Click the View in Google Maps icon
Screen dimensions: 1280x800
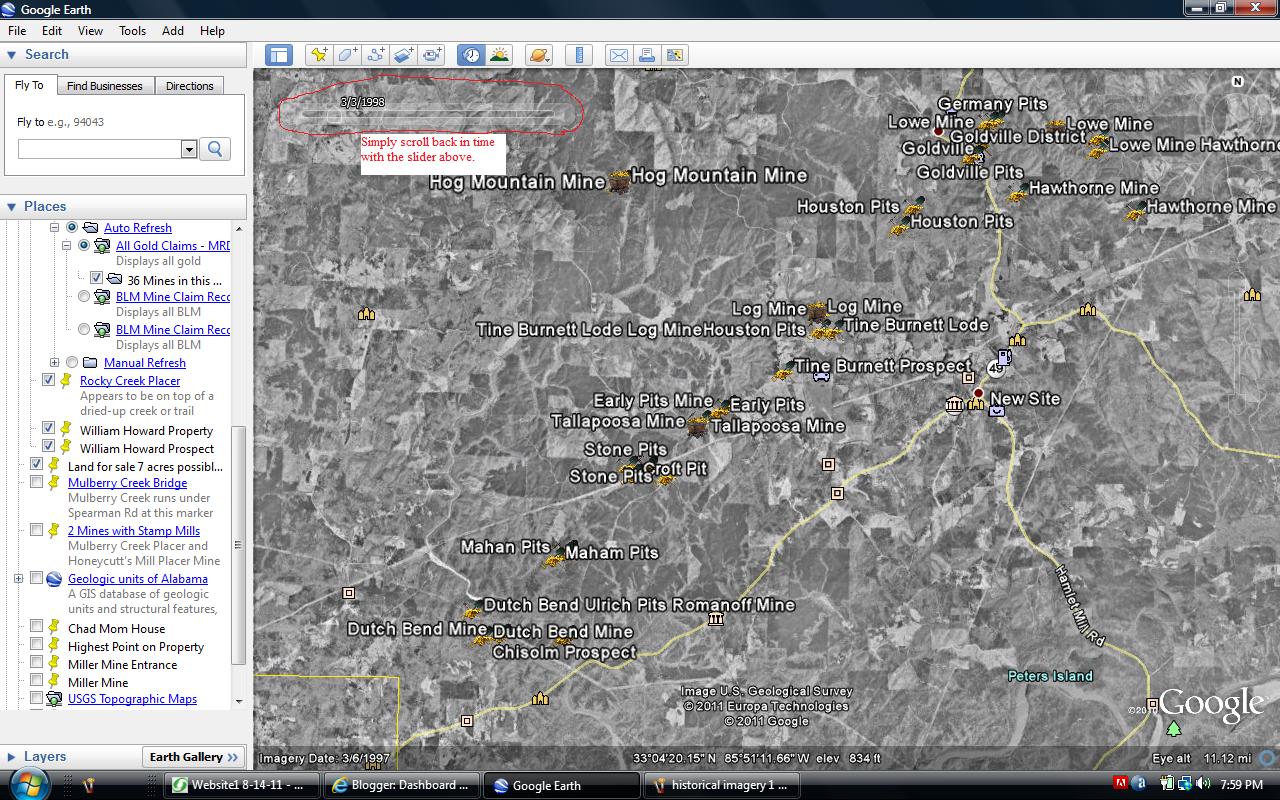pos(675,55)
